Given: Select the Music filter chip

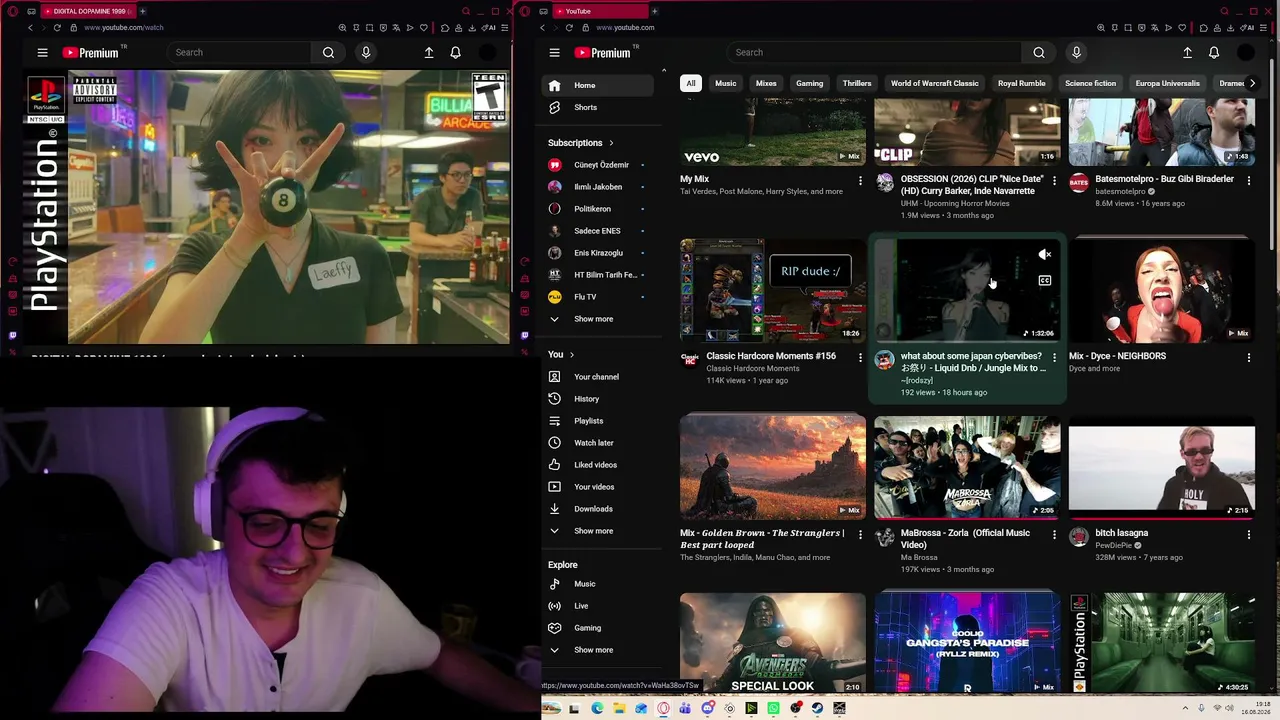Looking at the screenshot, I should click(726, 83).
